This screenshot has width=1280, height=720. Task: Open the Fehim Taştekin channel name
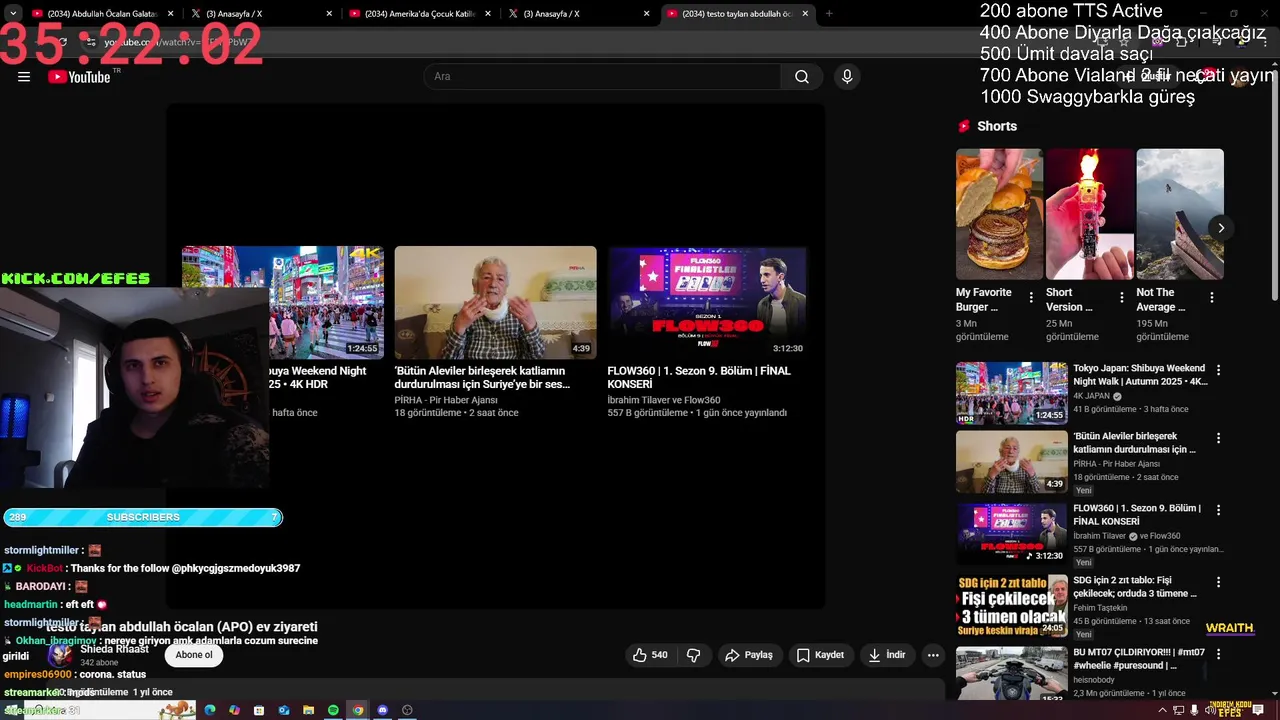[1100, 608]
